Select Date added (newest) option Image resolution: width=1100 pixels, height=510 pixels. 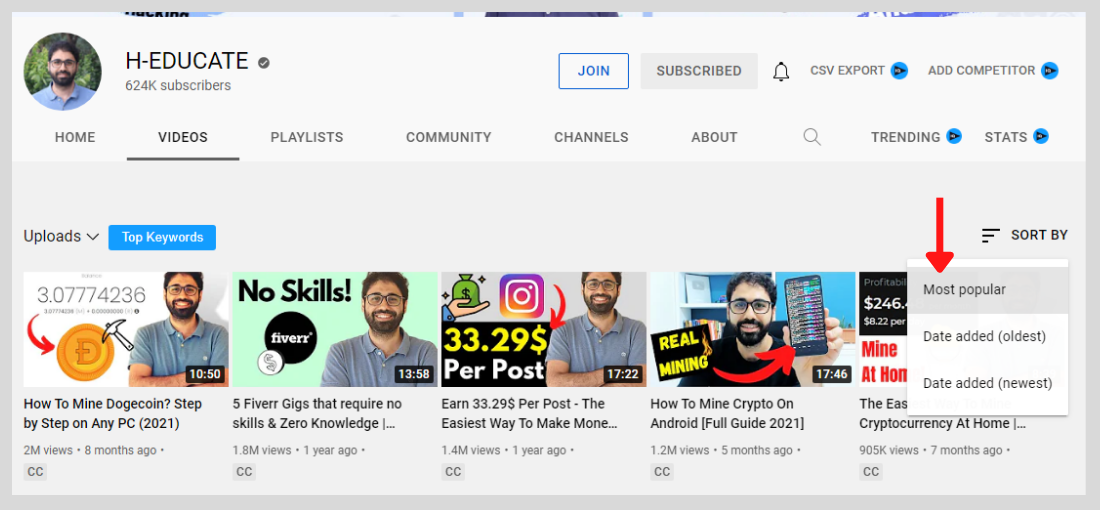coord(988,384)
